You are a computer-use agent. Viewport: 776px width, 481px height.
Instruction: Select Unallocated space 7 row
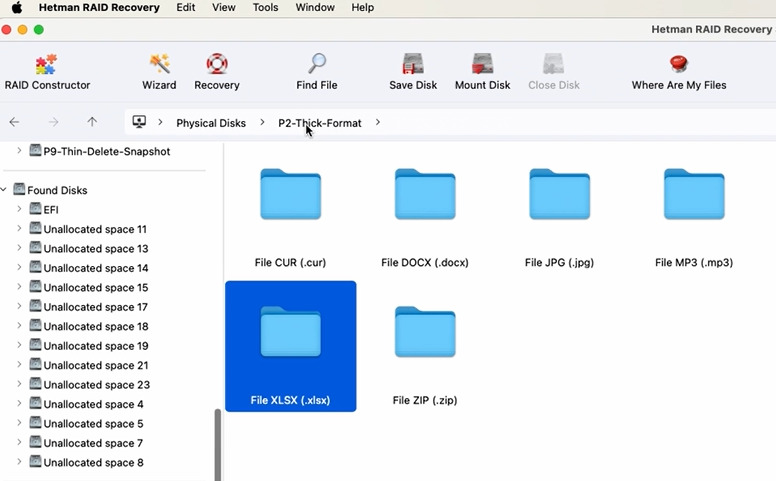pyautogui.click(x=93, y=442)
